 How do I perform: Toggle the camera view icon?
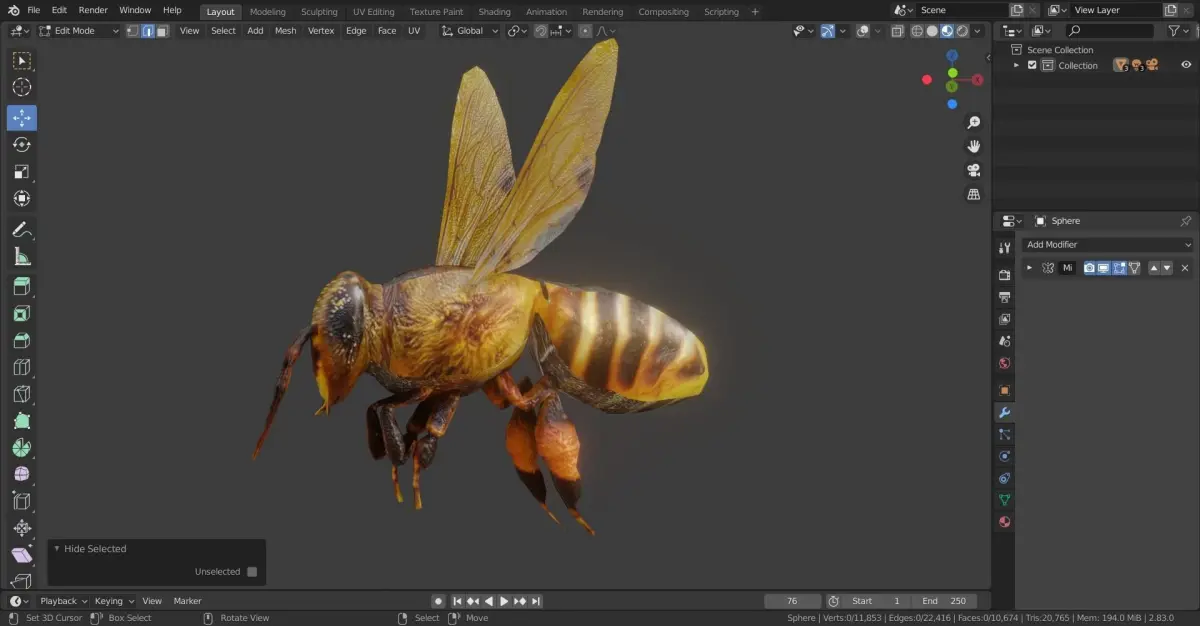tap(973, 170)
